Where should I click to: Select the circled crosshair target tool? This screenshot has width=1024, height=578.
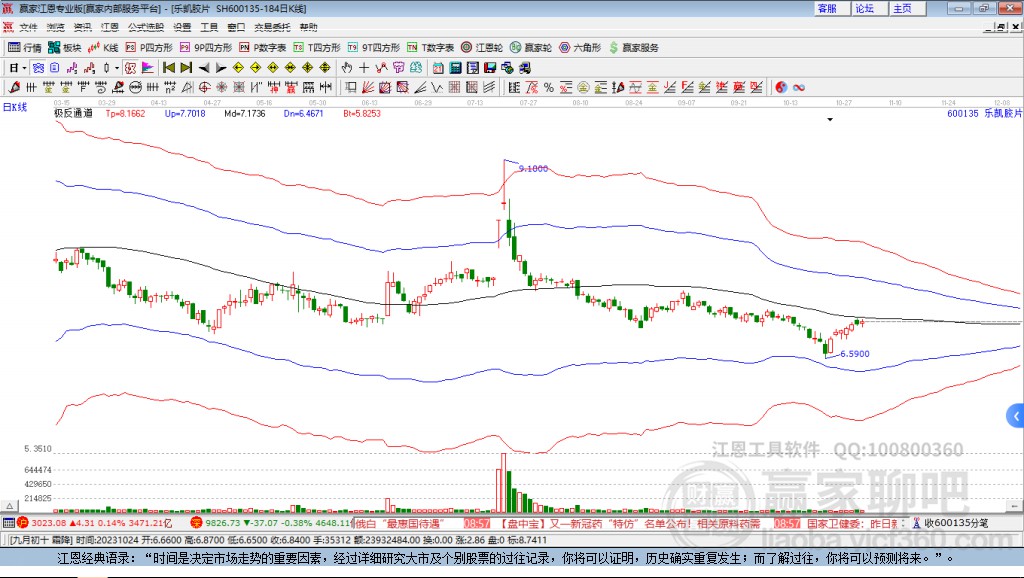[x=204, y=88]
